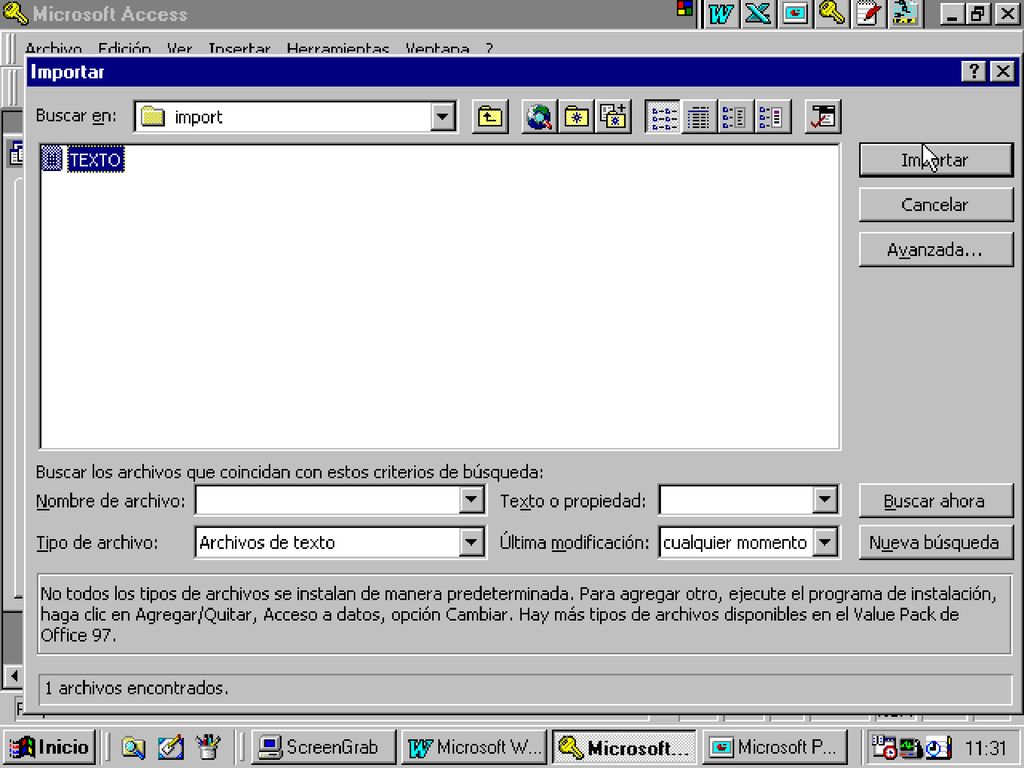Click the Importar button

936,160
